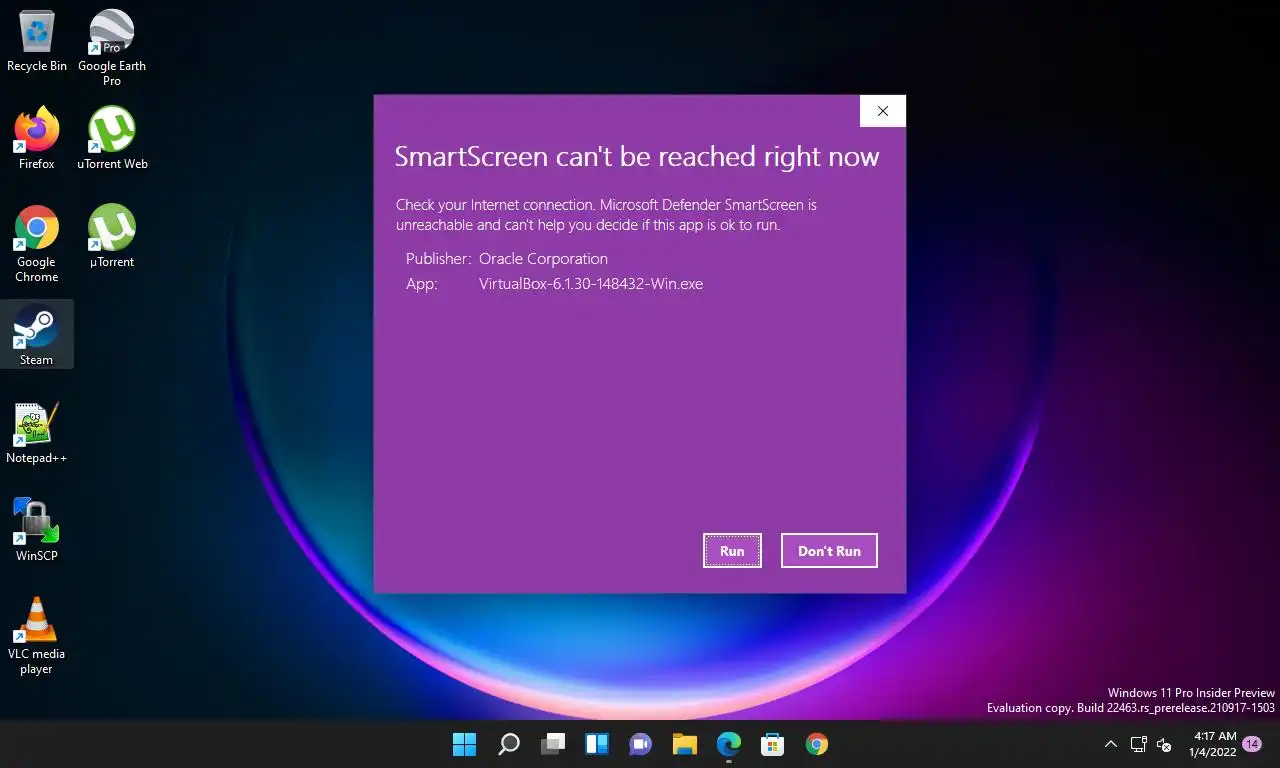Select the Notepad++ desktop shortcut
The height and width of the screenshot is (768, 1280).
37,432
